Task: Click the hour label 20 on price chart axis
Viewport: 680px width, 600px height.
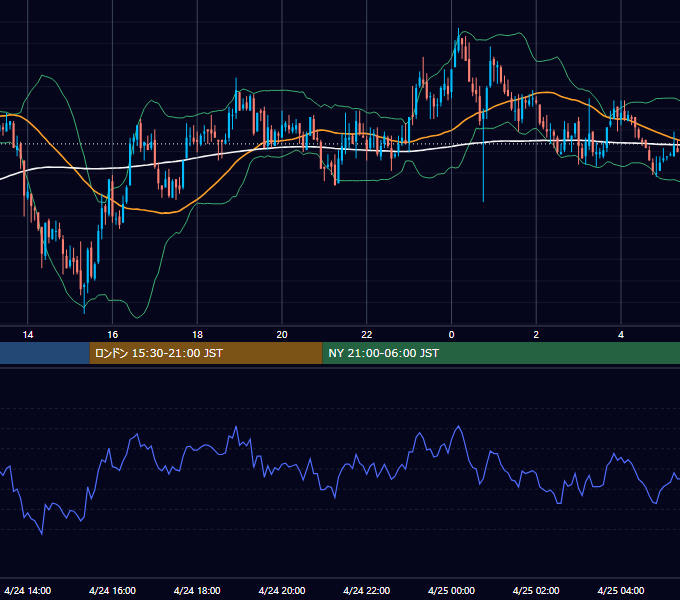Action: click(282, 335)
